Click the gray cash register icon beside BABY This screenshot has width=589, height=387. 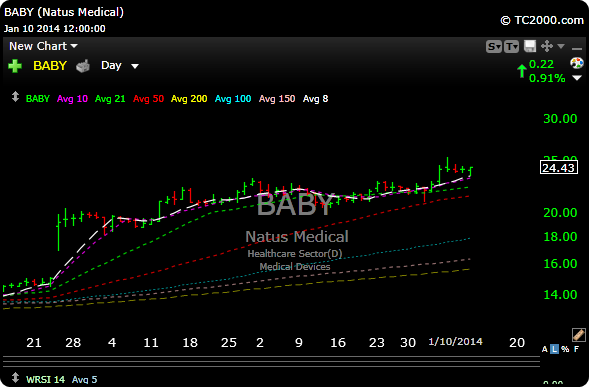[x=83, y=66]
